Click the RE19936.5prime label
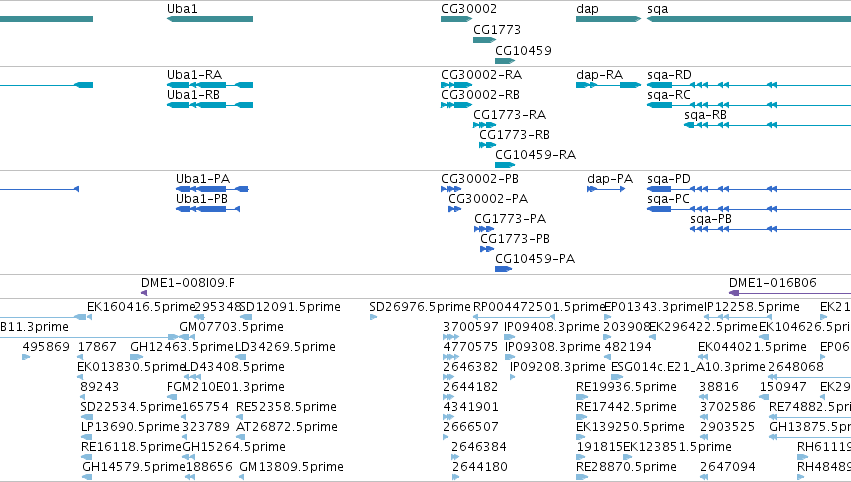 pyautogui.click(x=626, y=387)
